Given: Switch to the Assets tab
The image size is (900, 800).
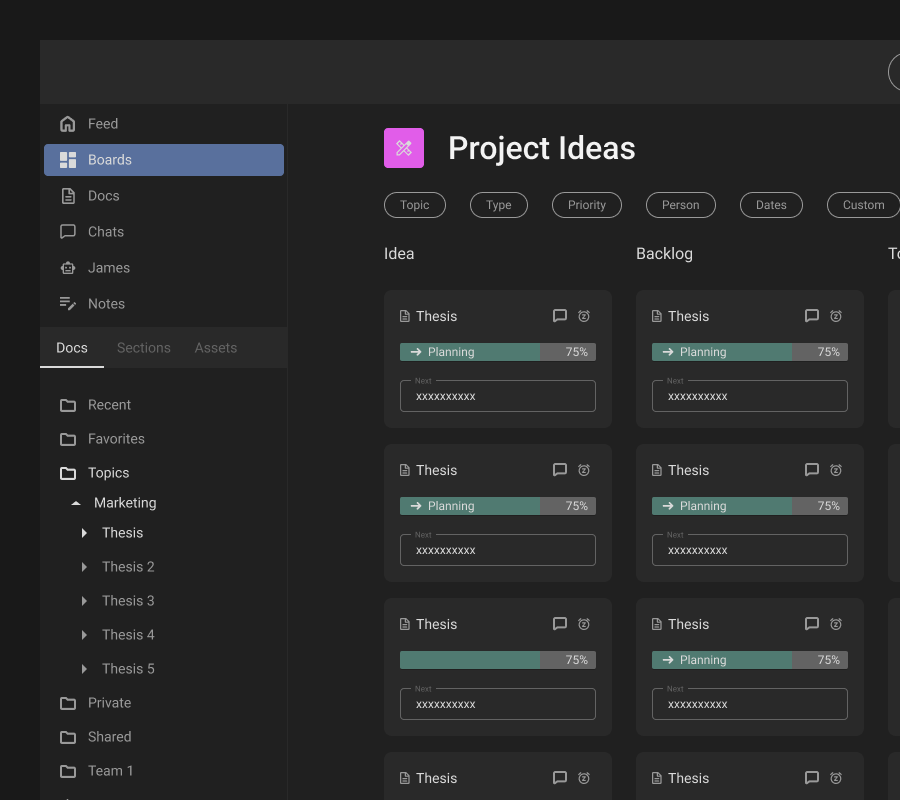Looking at the screenshot, I should click(216, 348).
